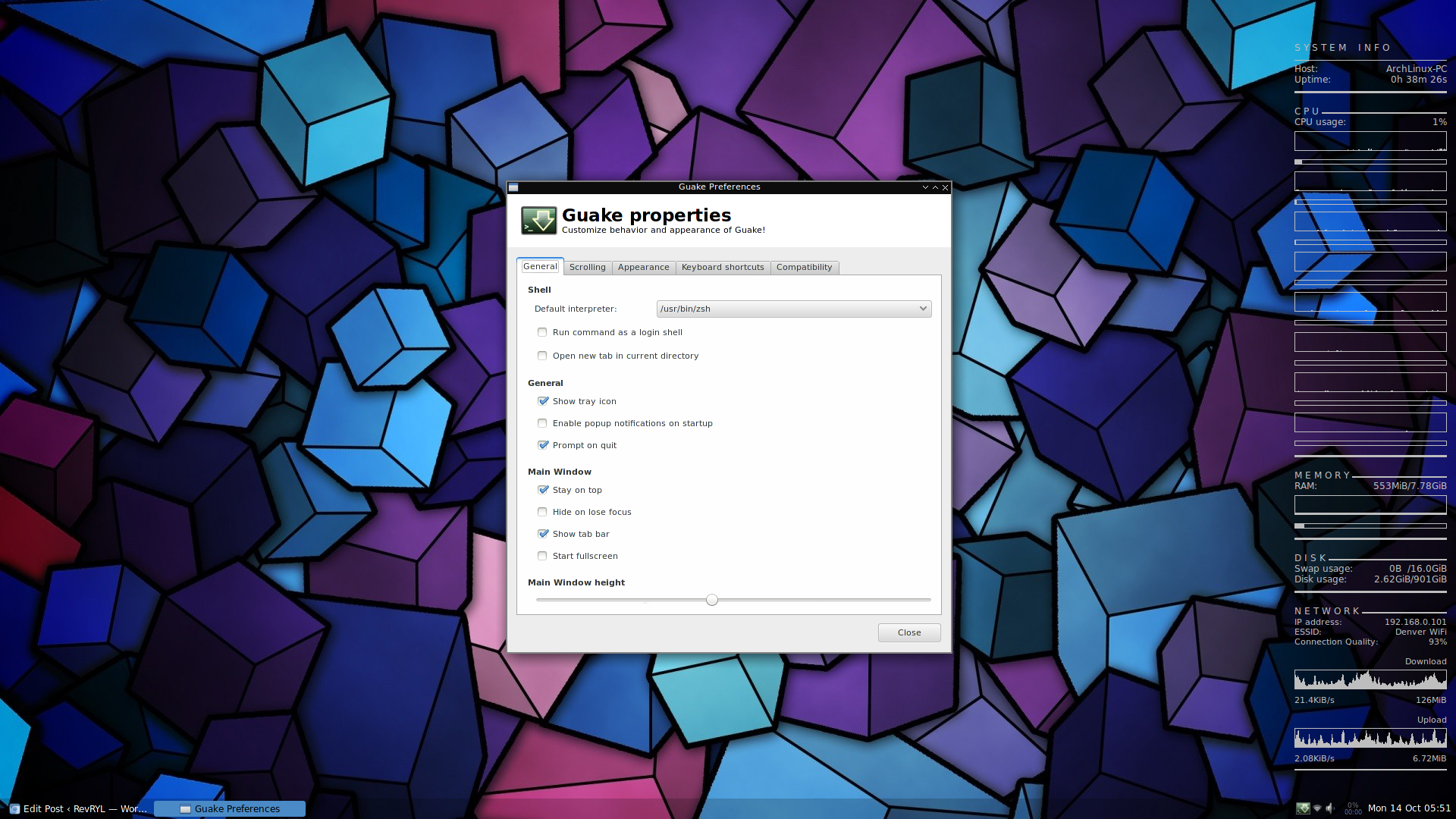Click the Guake logo in the properties header
This screenshot has width=1456, height=819.
[x=539, y=221]
